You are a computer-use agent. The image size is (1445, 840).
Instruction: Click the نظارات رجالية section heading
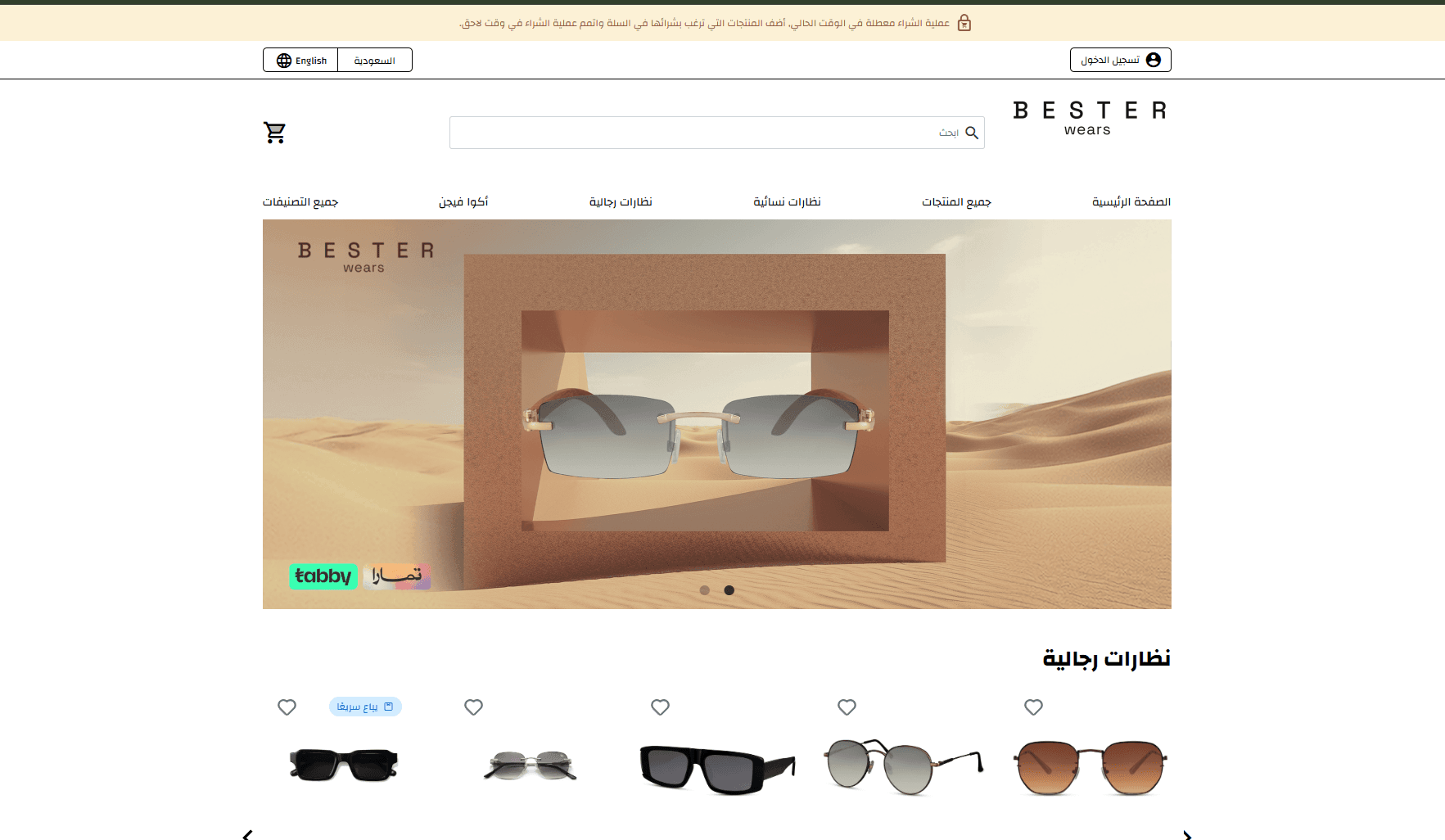[1106, 659]
